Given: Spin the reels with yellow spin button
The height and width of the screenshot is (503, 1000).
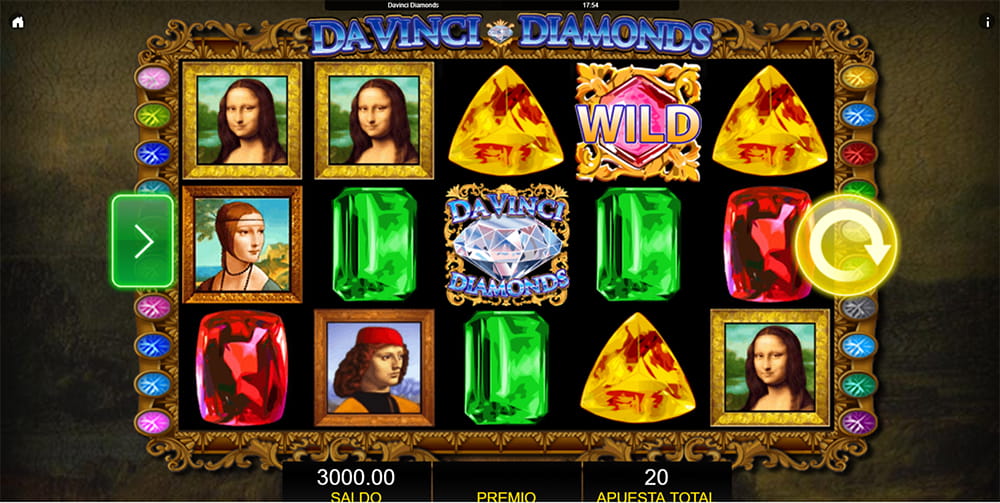Looking at the screenshot, I should click(x=846, y=245).
